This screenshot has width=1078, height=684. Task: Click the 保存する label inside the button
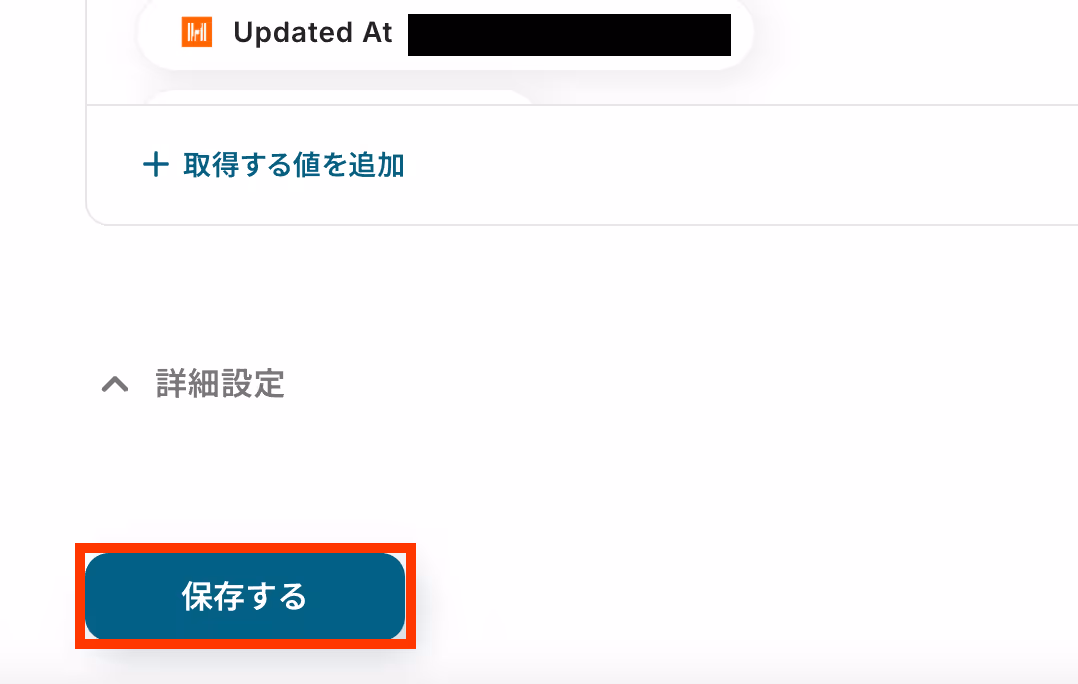point(244,596)
